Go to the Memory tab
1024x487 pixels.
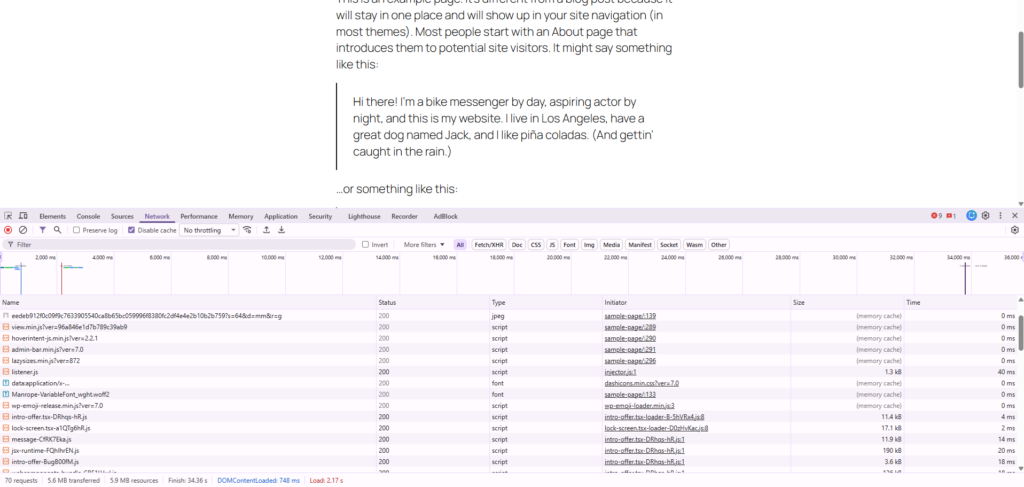pyautogui.click(x=241, y=216)
